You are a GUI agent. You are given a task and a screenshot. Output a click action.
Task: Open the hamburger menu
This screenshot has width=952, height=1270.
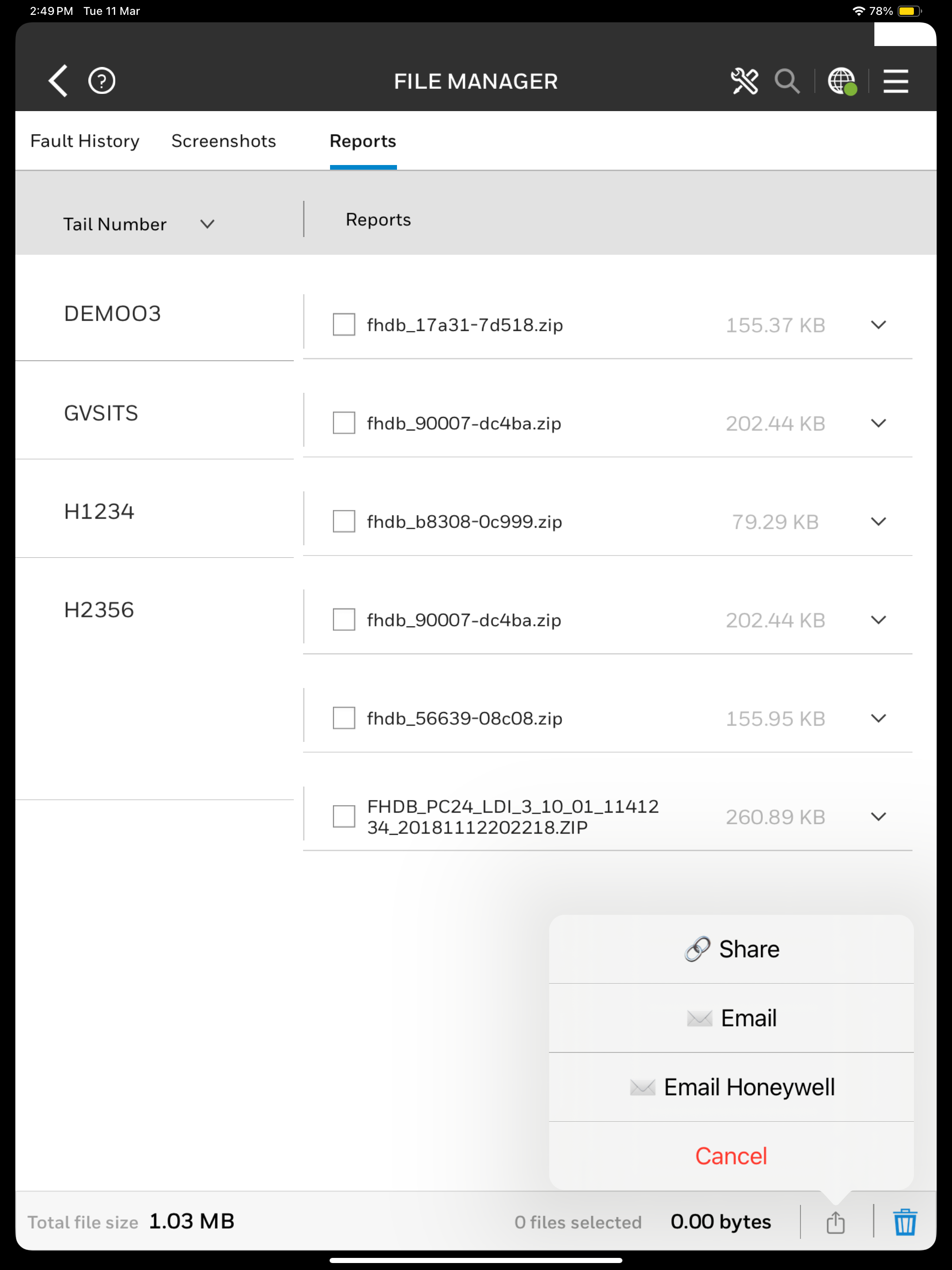(x=895, y=81)
